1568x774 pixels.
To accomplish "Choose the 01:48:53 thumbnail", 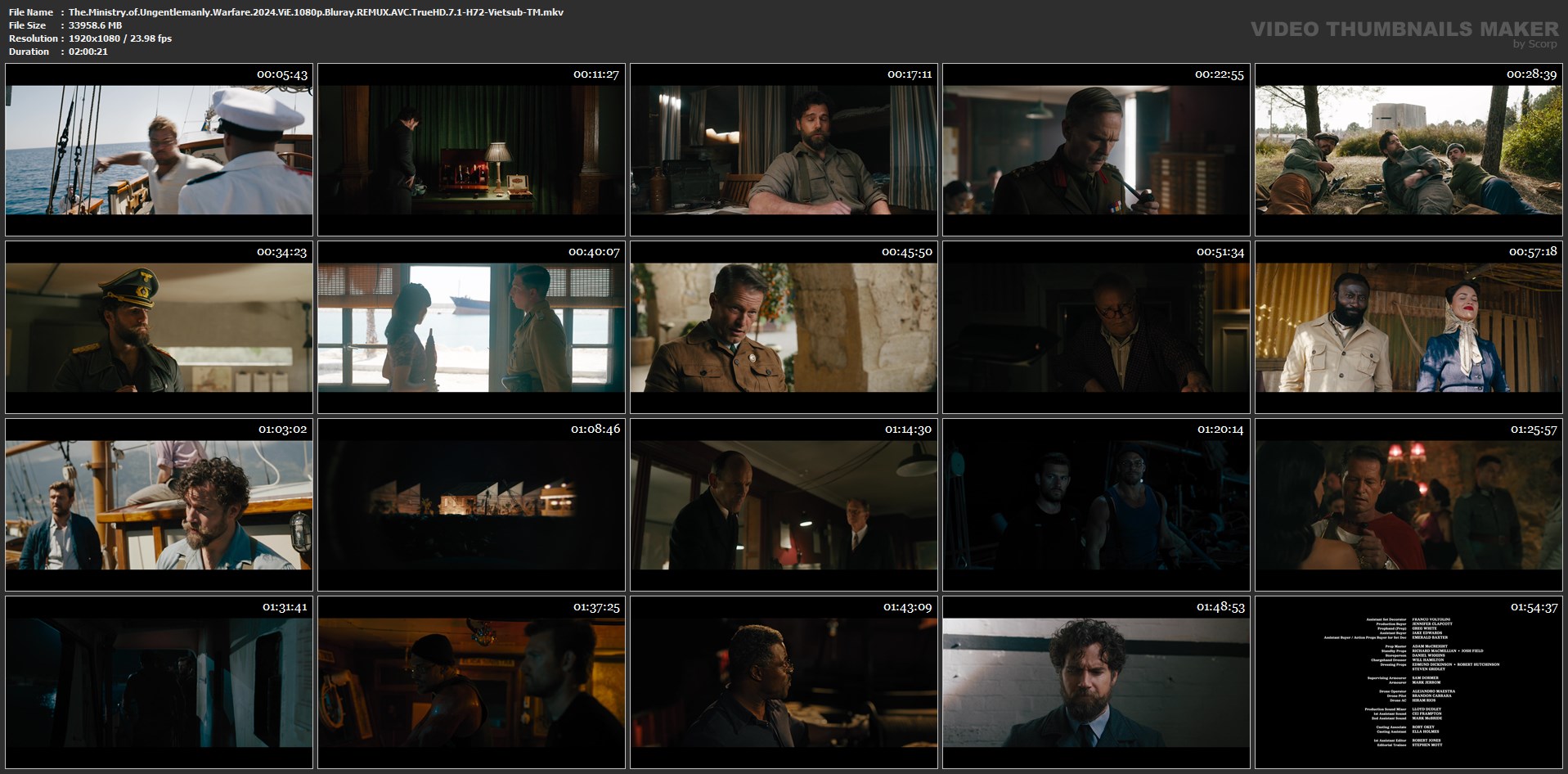I will click(x=1096, y=682).
